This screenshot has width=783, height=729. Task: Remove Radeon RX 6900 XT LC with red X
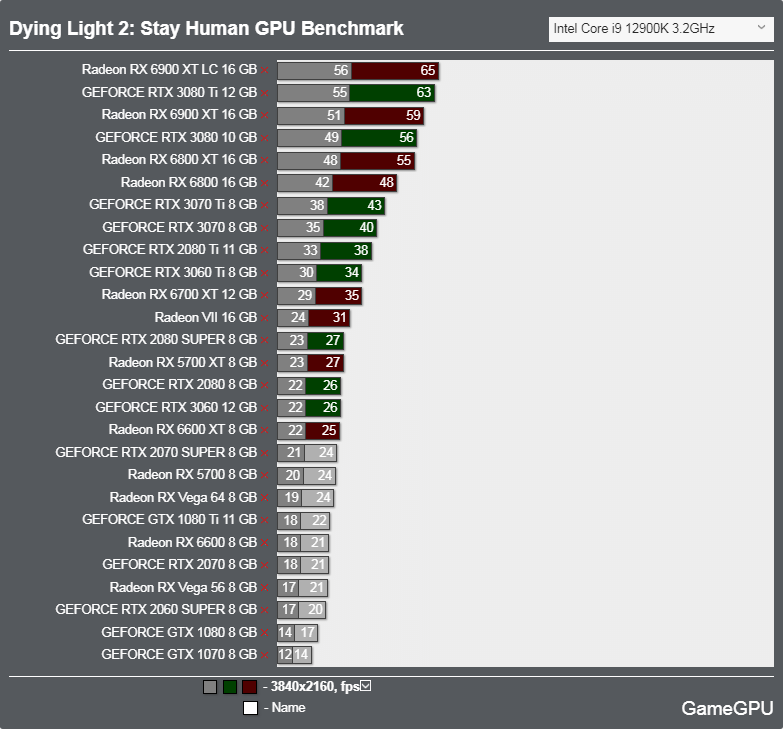point(265,70)
